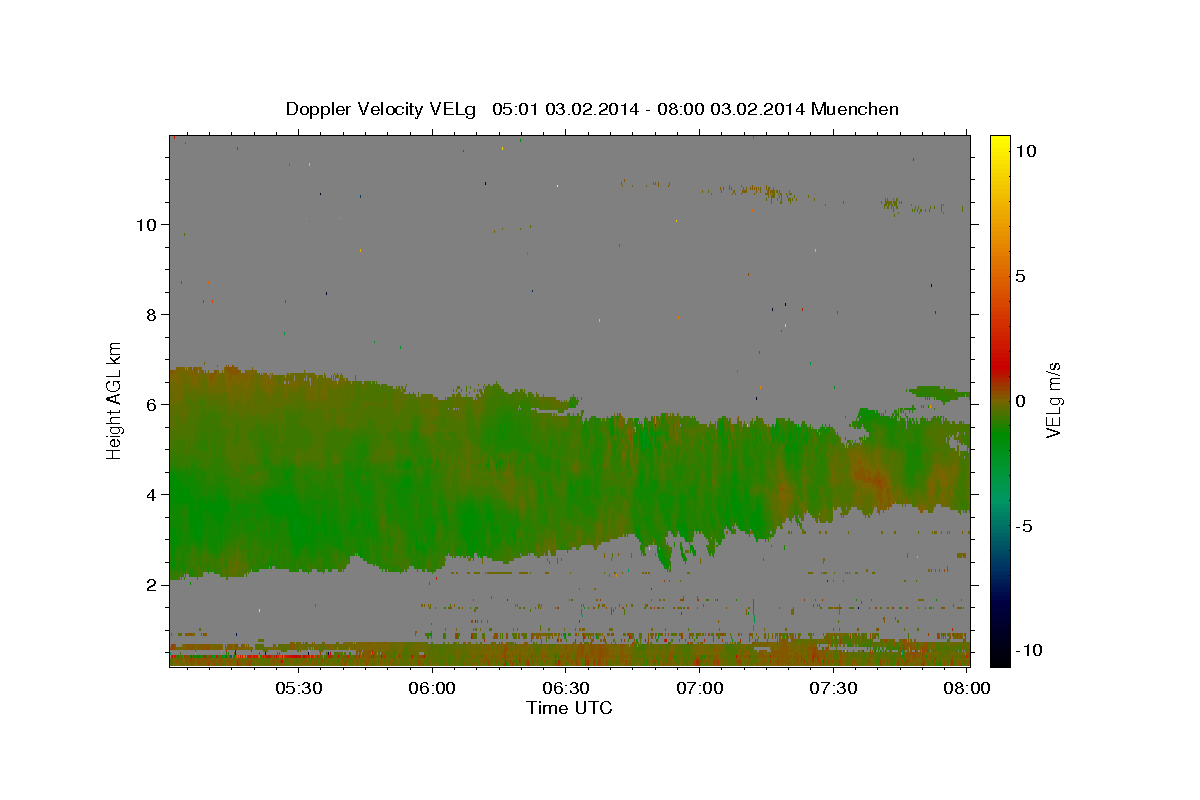The image size is (1200, 800).
Task: Pick the yellow top of the velocity colorbar
Action: tap(999, 141)
